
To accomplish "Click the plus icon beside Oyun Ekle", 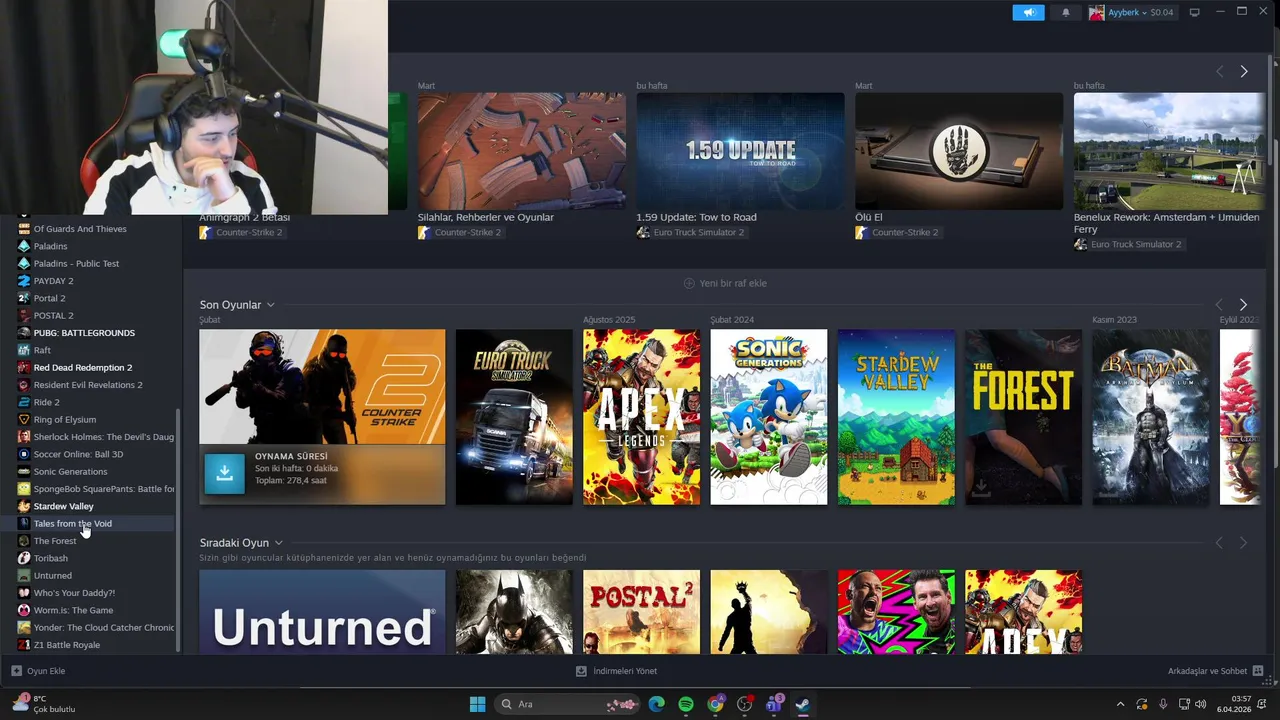I will tap(16, 671).
